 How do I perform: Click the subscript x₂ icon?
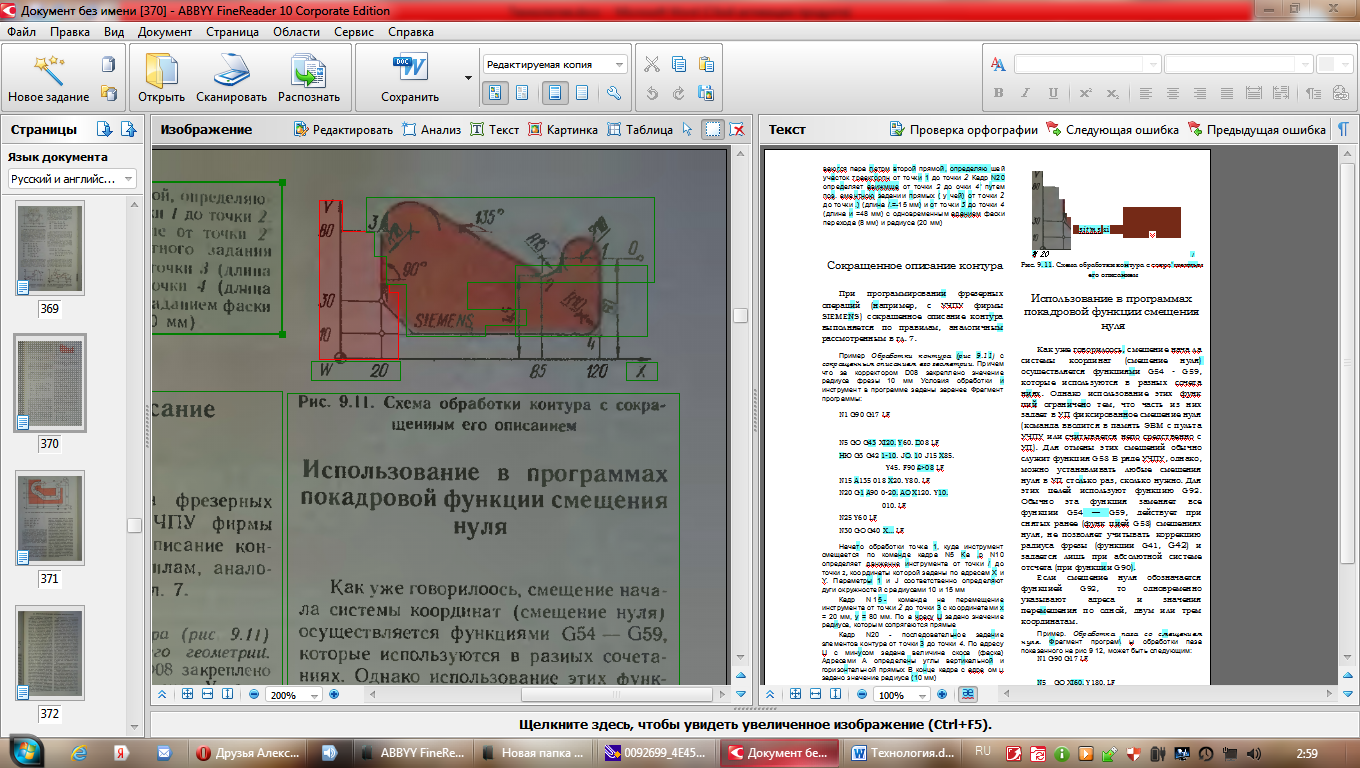[1111, 93]
